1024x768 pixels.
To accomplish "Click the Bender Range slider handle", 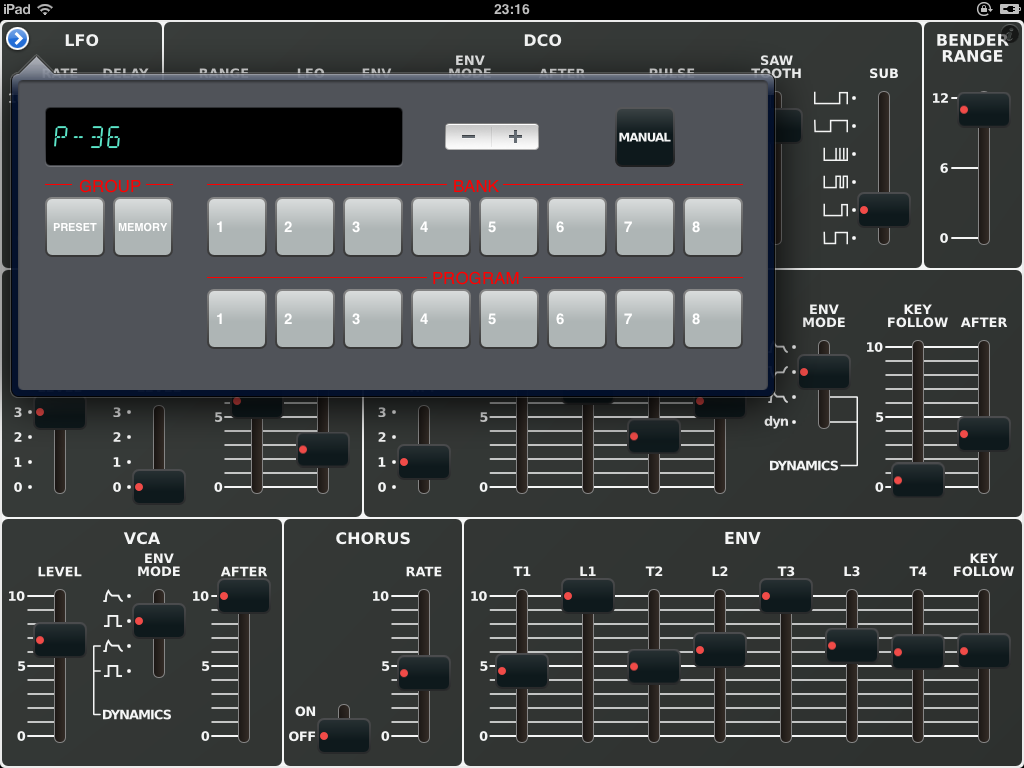I will pos(984,109).
